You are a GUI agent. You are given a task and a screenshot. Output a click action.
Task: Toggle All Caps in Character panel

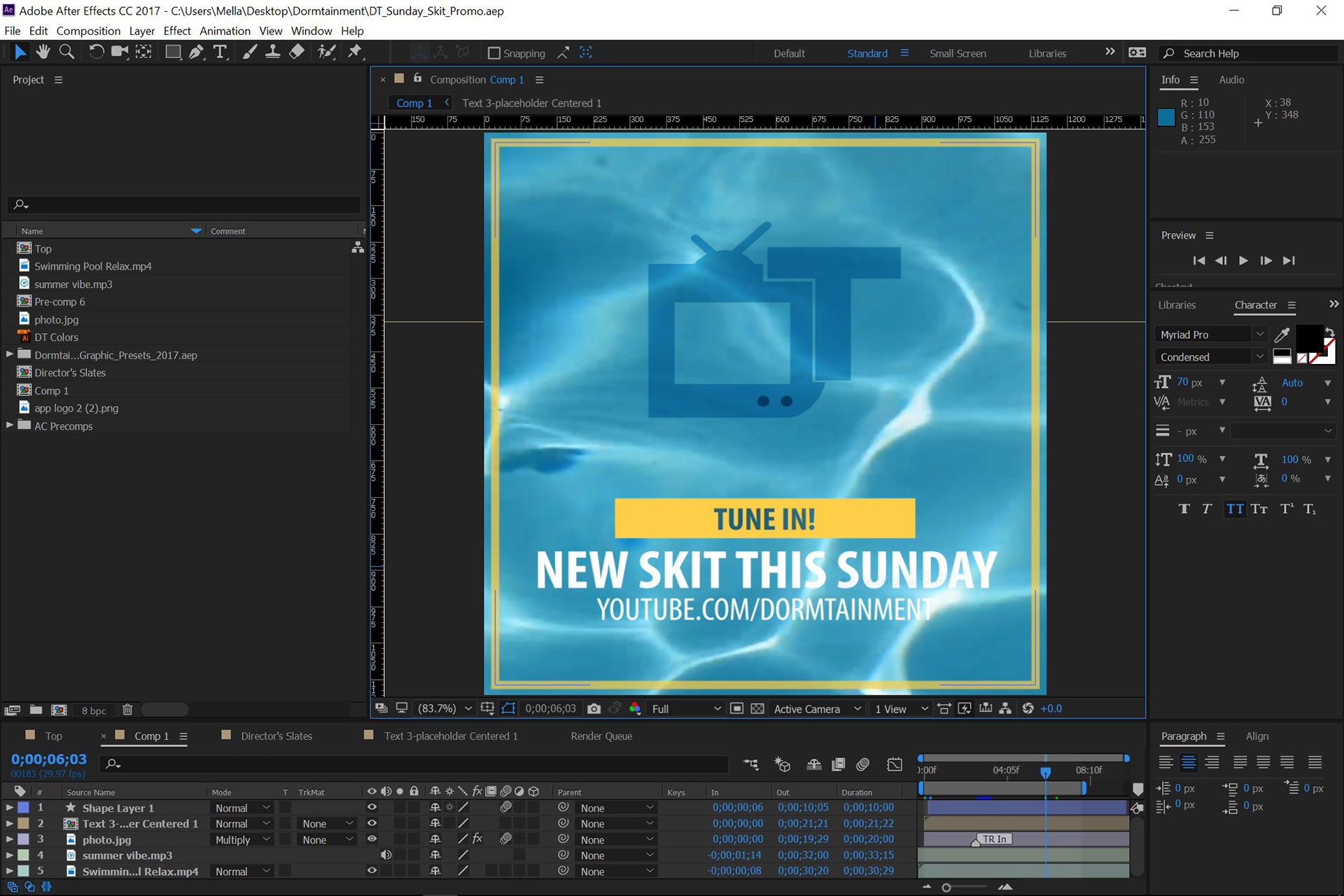[1235, 509]
